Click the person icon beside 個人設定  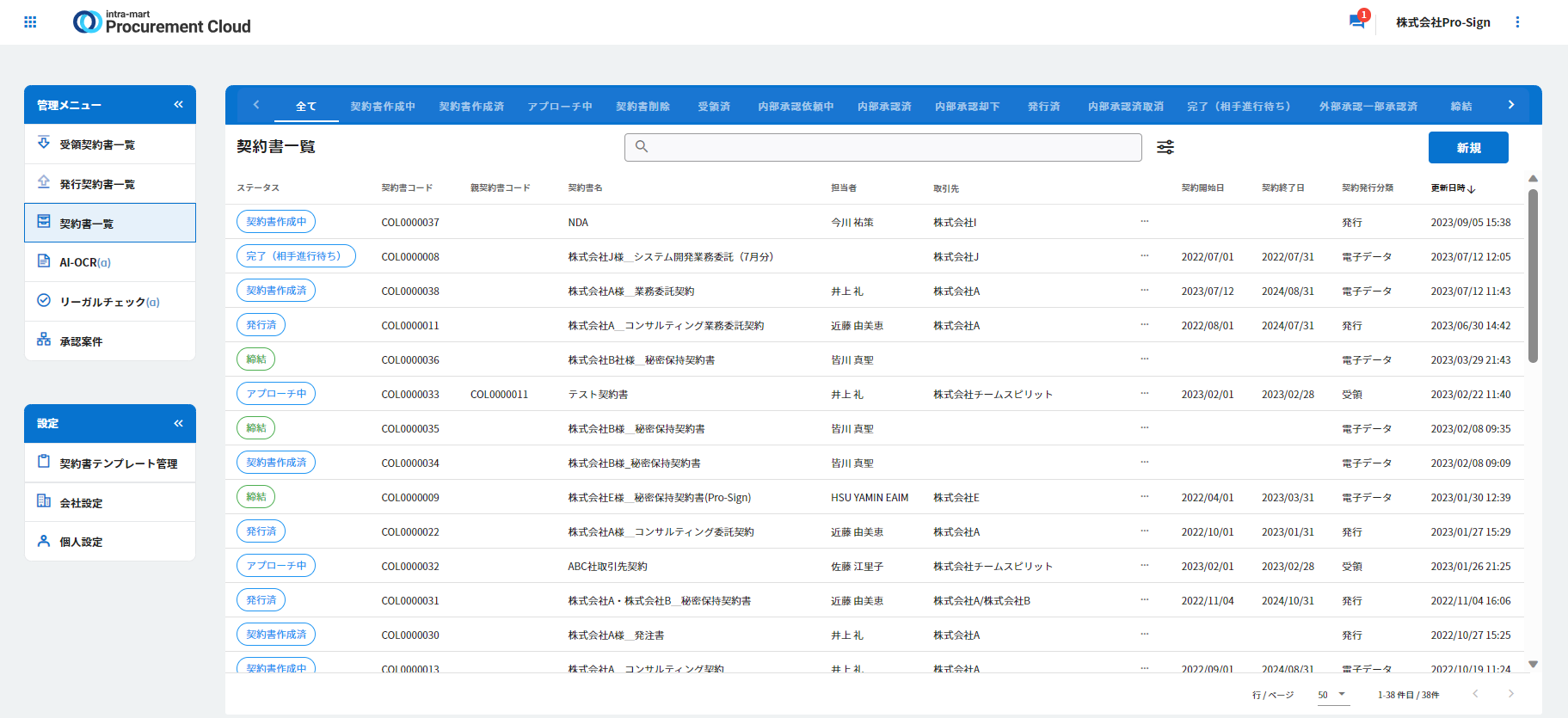pyautogui.click(x=44, y=541)
